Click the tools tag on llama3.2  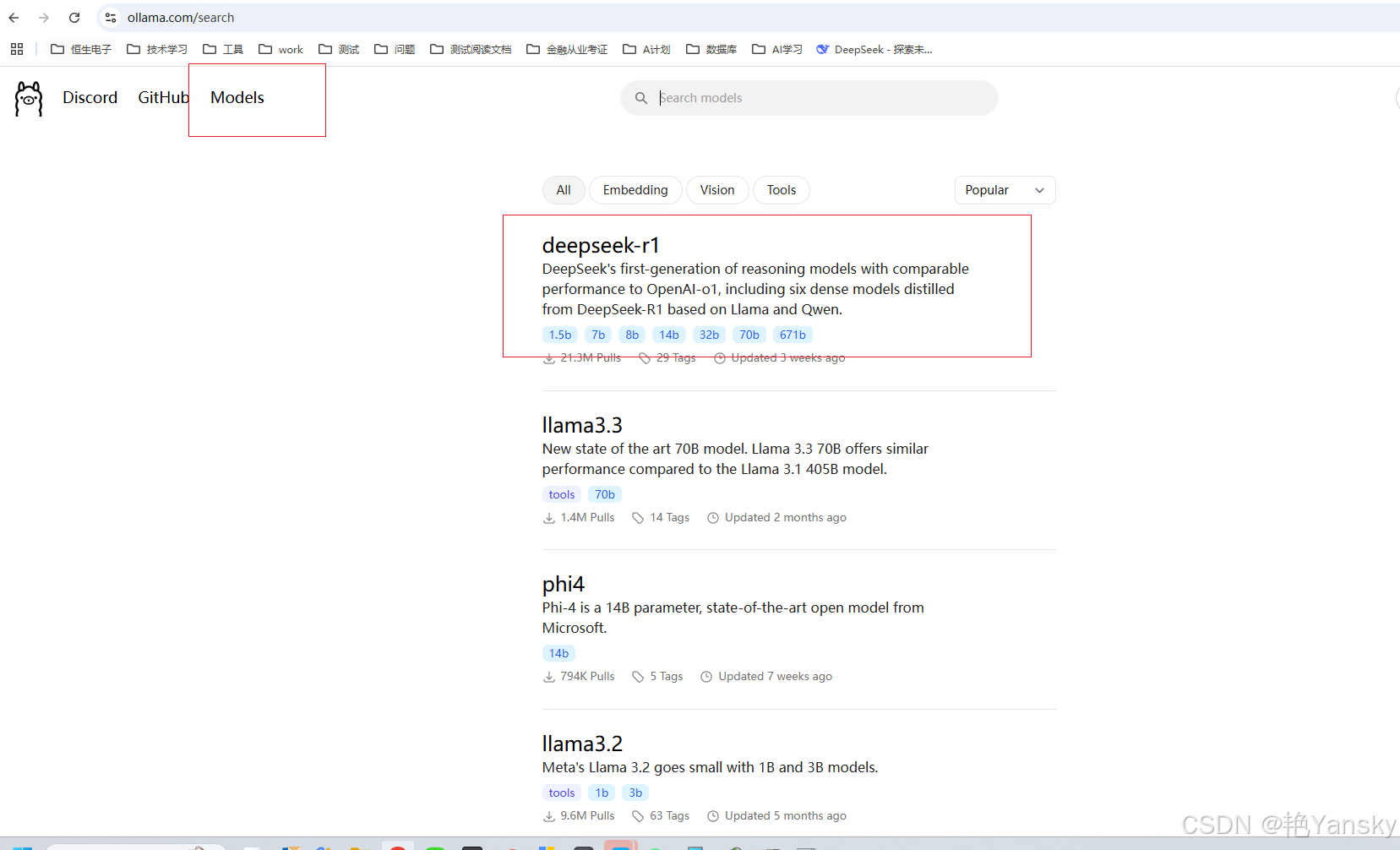562,793
